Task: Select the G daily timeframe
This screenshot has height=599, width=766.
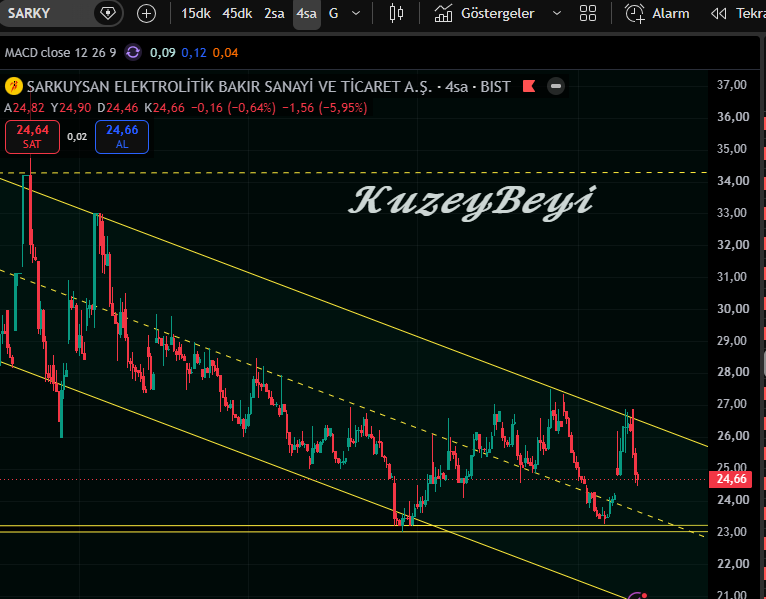Action: pyautogui.click(x=334, y=13)
